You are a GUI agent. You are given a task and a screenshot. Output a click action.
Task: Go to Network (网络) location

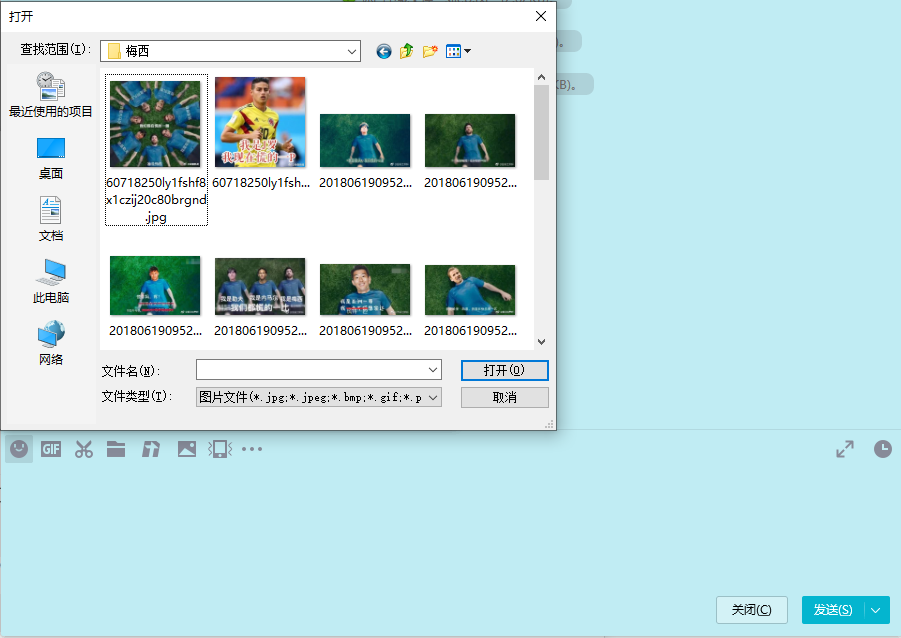(51, 343)
